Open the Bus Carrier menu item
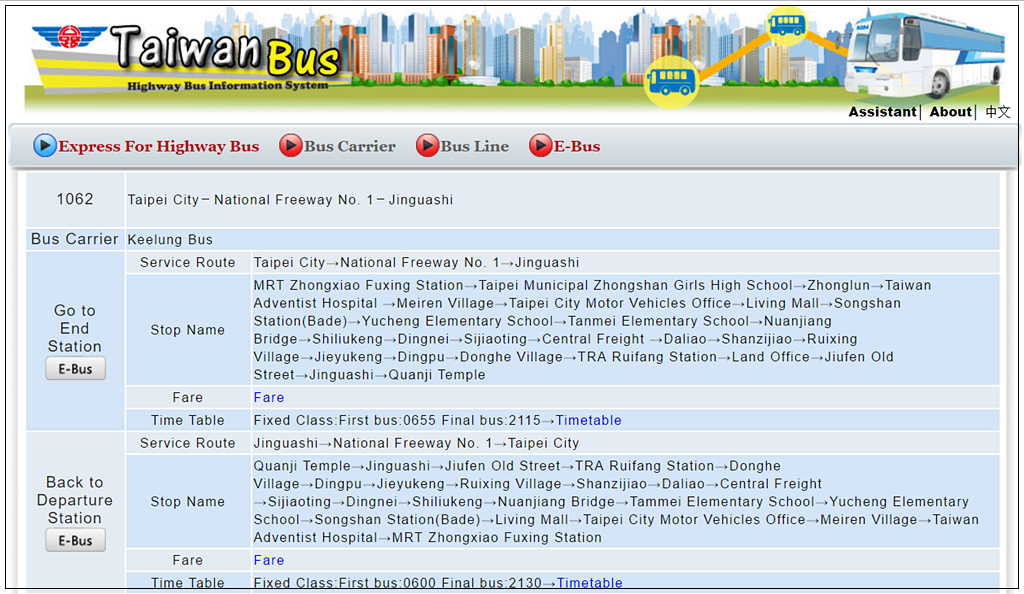This screenshot has width=1024, height=594. pyautogui.click(x=349, y=146)
